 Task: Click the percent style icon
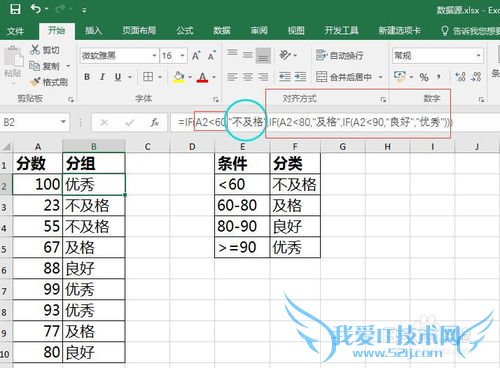point(424,77)
